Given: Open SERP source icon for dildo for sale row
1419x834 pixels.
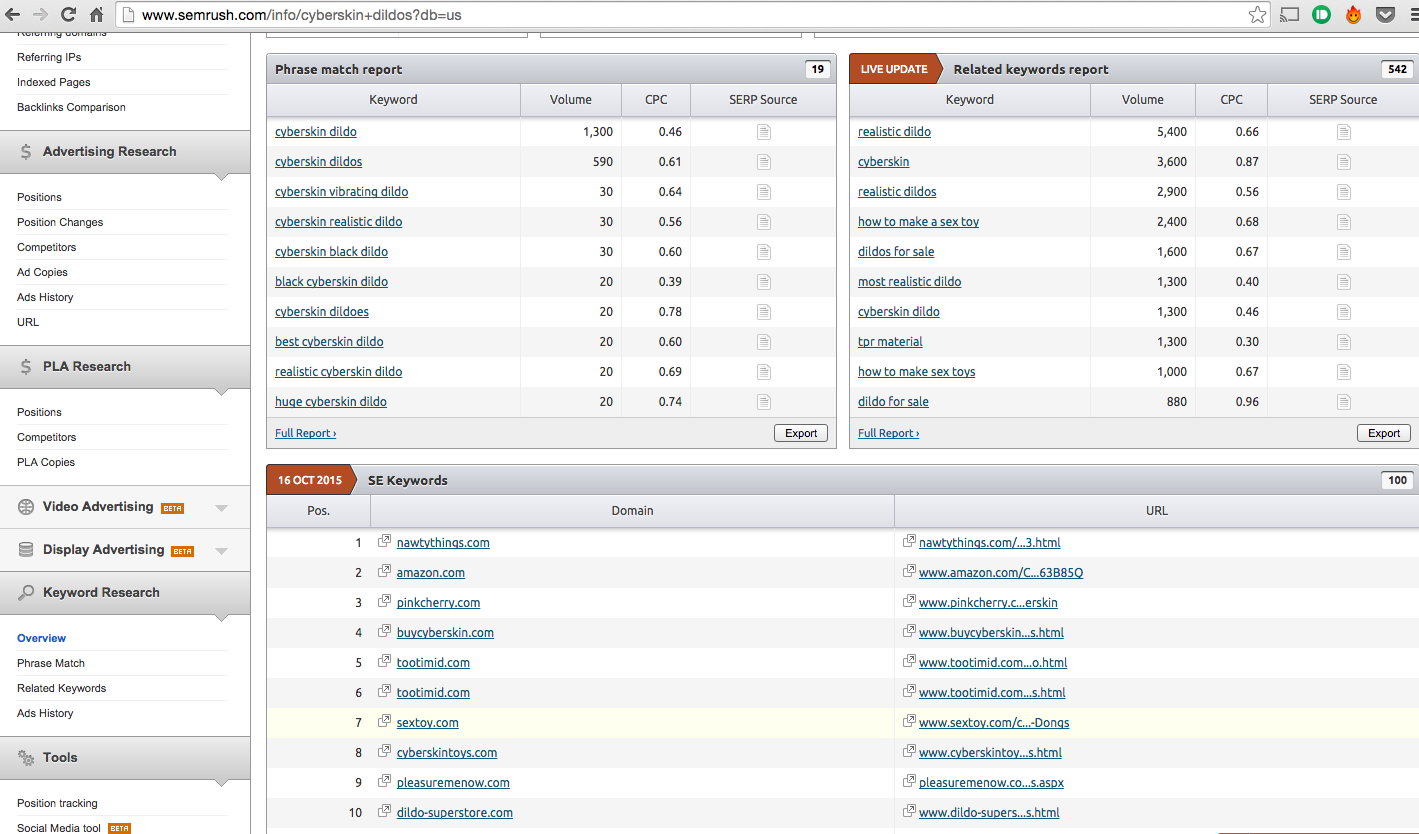Looking at the screenshot, I should (x=1344, y=402).
